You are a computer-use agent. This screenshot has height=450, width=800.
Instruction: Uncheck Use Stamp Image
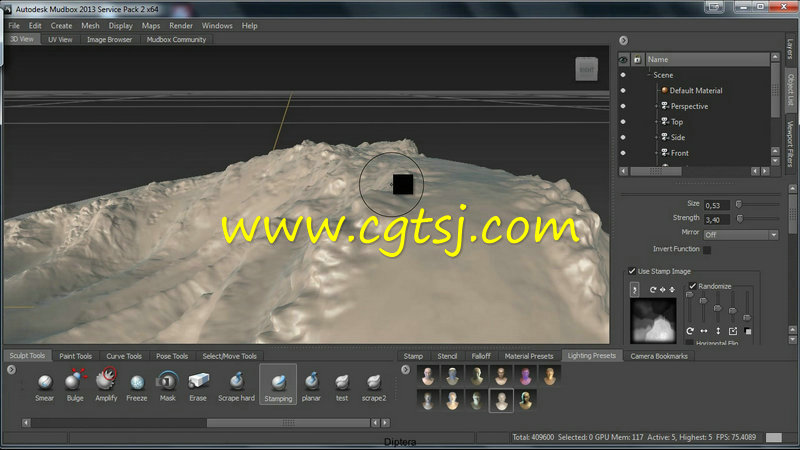(632, 271)
